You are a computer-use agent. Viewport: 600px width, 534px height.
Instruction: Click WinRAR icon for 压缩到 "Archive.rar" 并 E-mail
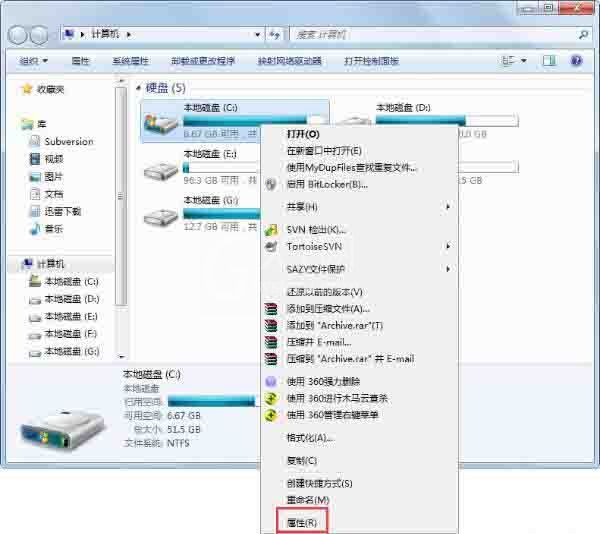point(271,359)
